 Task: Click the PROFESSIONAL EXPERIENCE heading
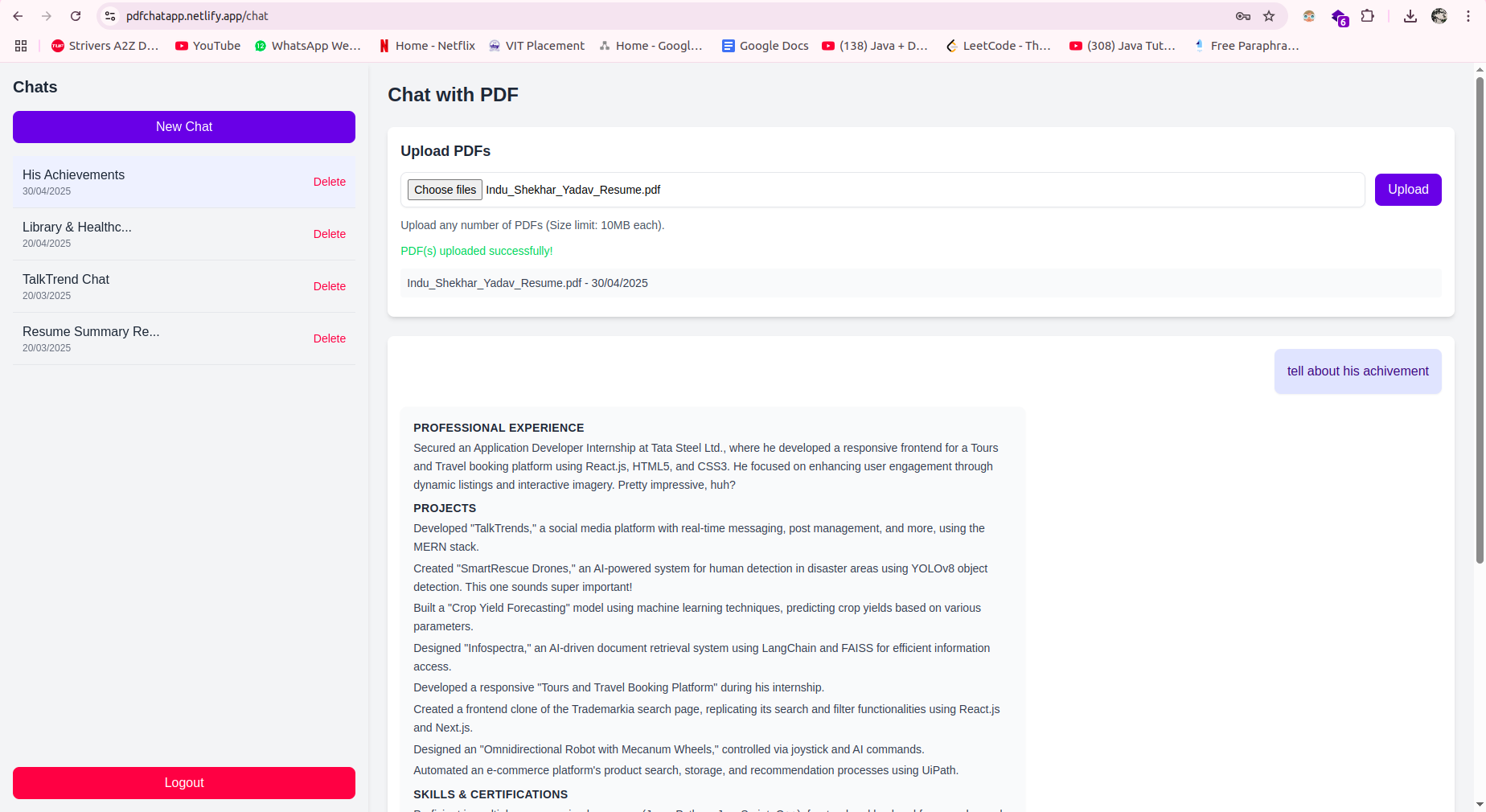click(499, 428)
